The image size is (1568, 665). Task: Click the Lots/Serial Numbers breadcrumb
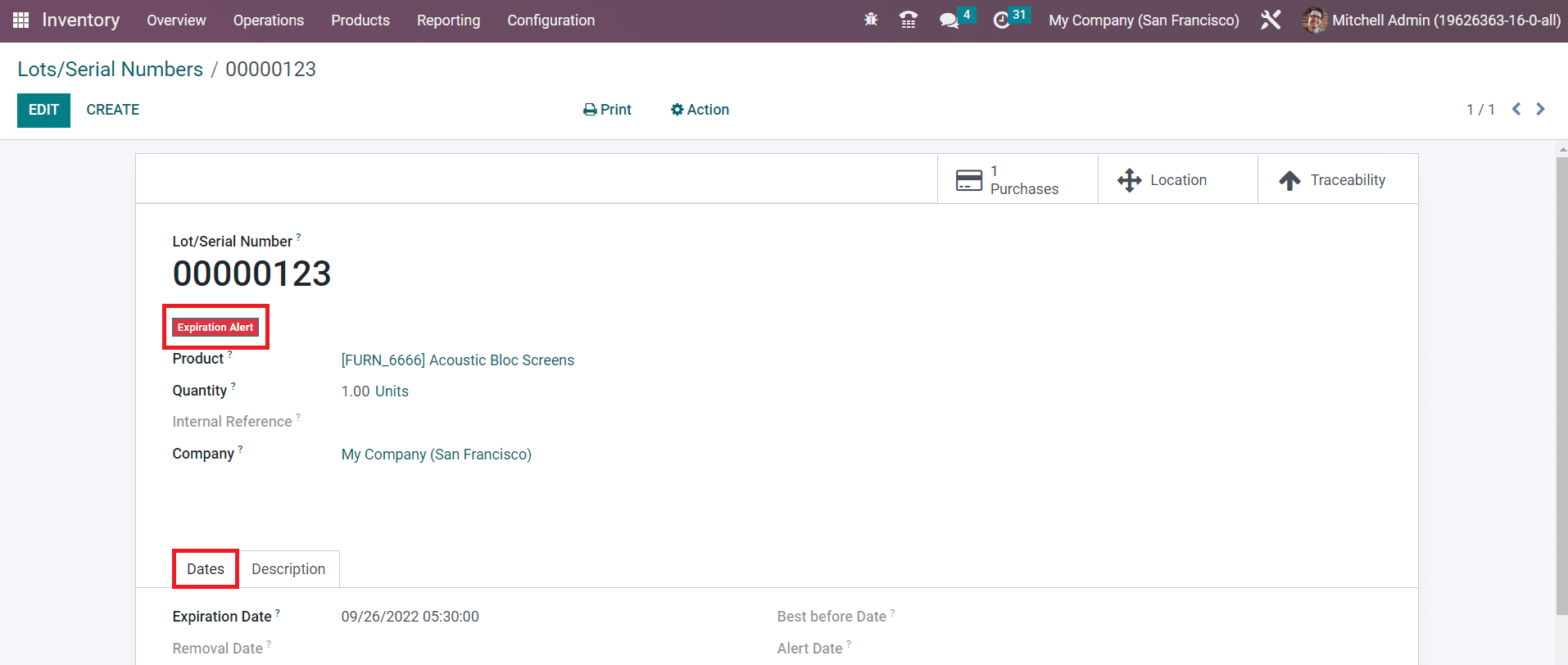(x=111, y=70)
